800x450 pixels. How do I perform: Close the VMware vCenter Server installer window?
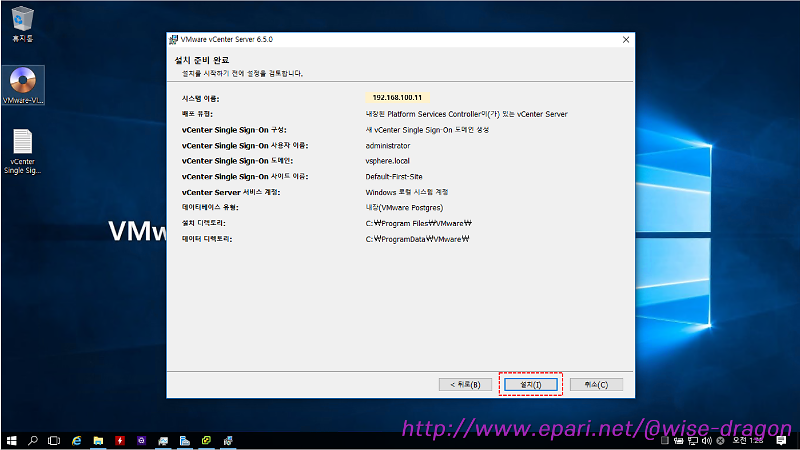click(626, 40)
